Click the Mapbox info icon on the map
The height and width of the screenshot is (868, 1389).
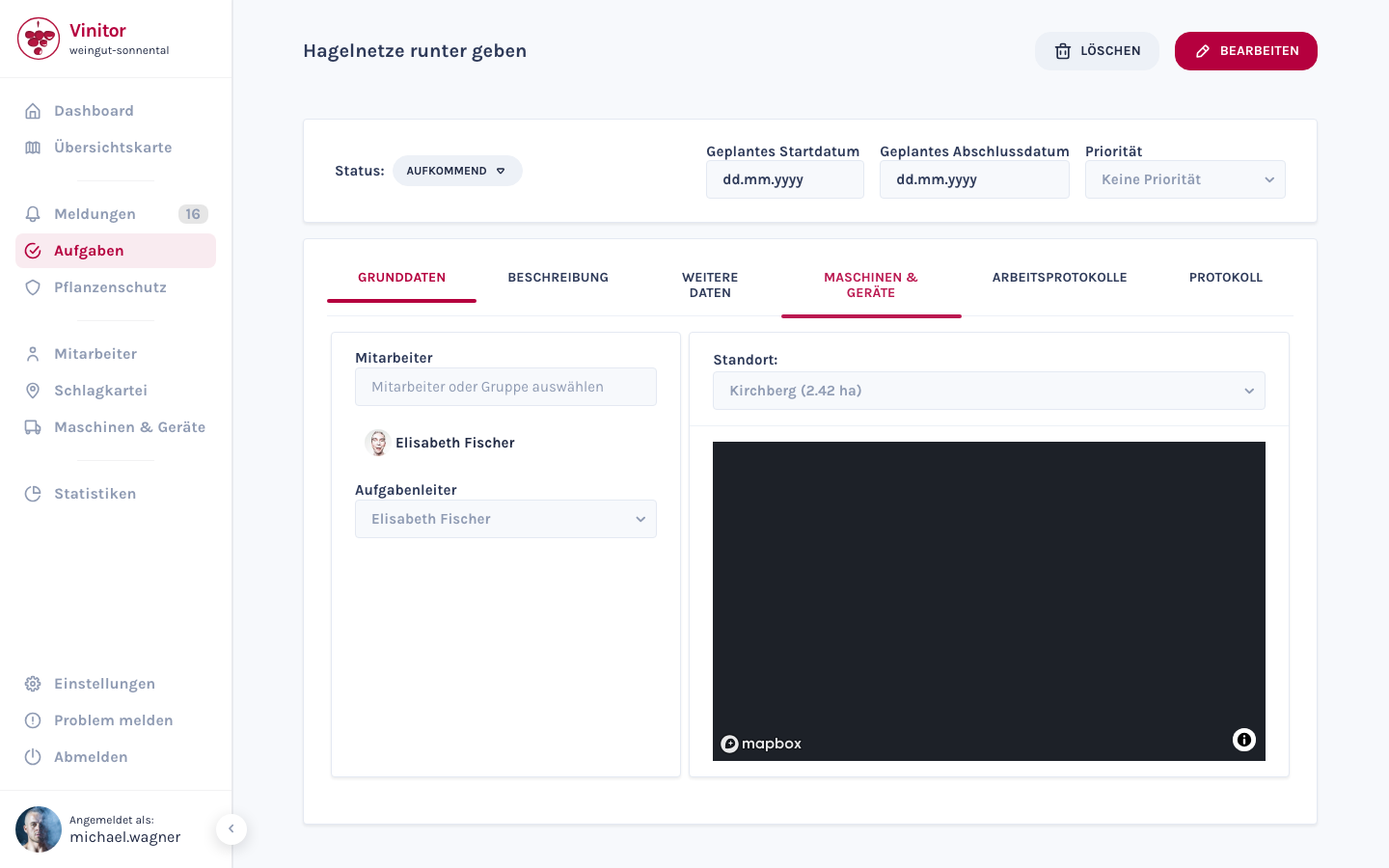point(1244,740)
